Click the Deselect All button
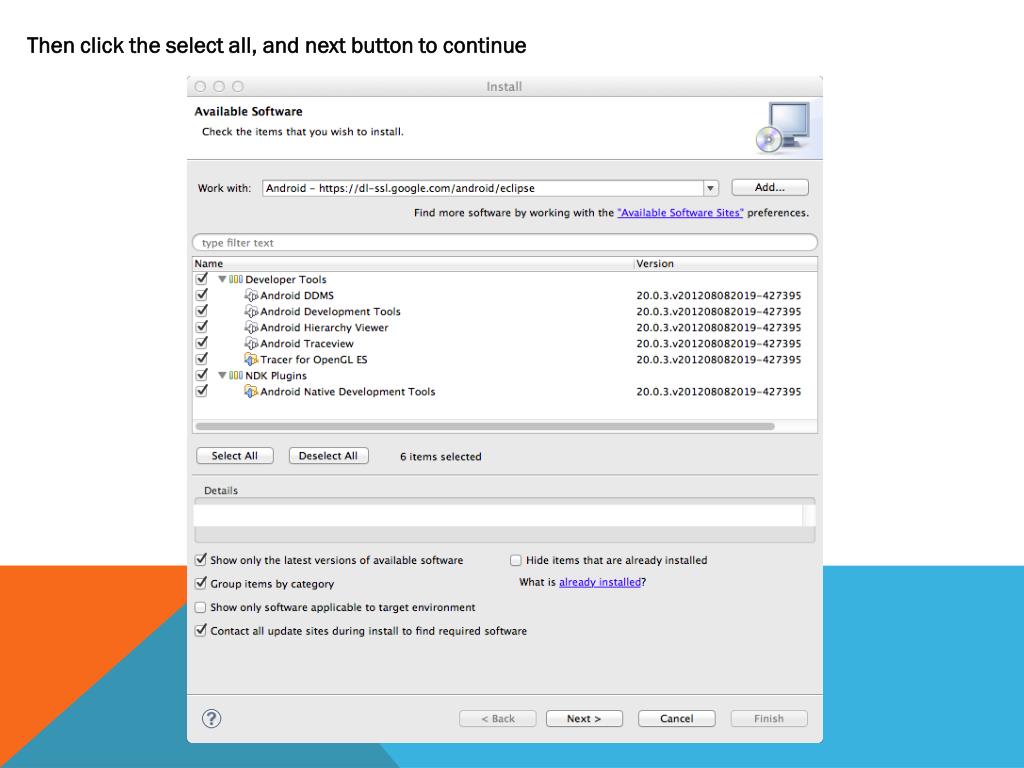 click(328, 456)
